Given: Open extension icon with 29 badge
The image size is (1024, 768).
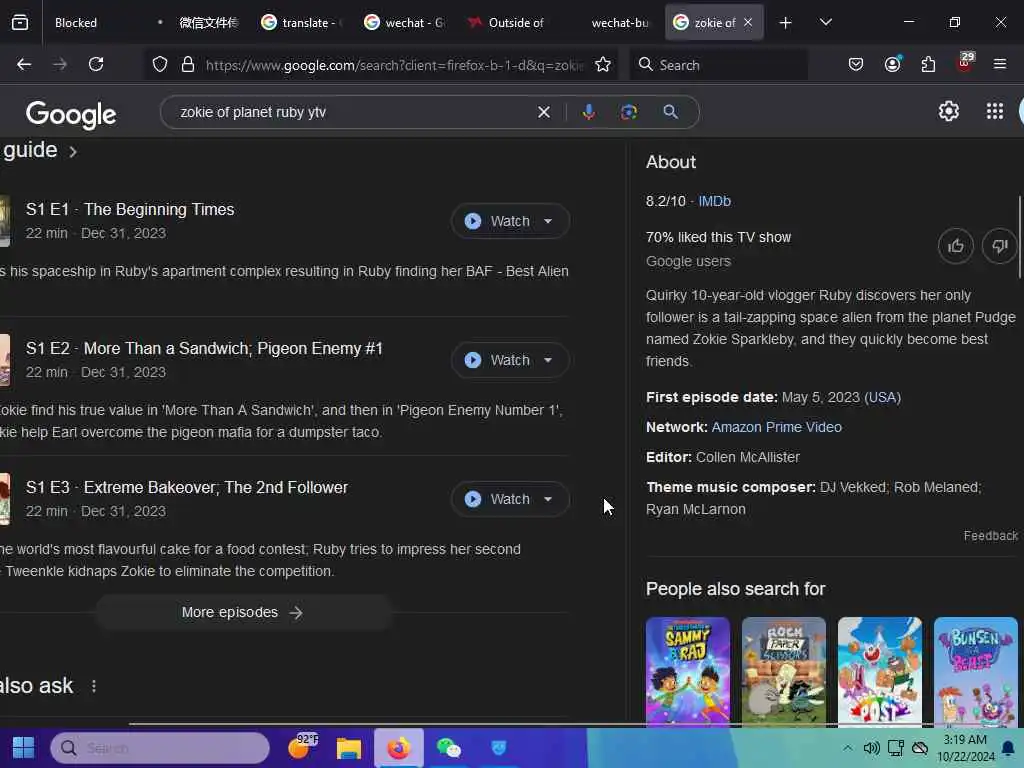Looking at the screenshot, I should [965, 62].
